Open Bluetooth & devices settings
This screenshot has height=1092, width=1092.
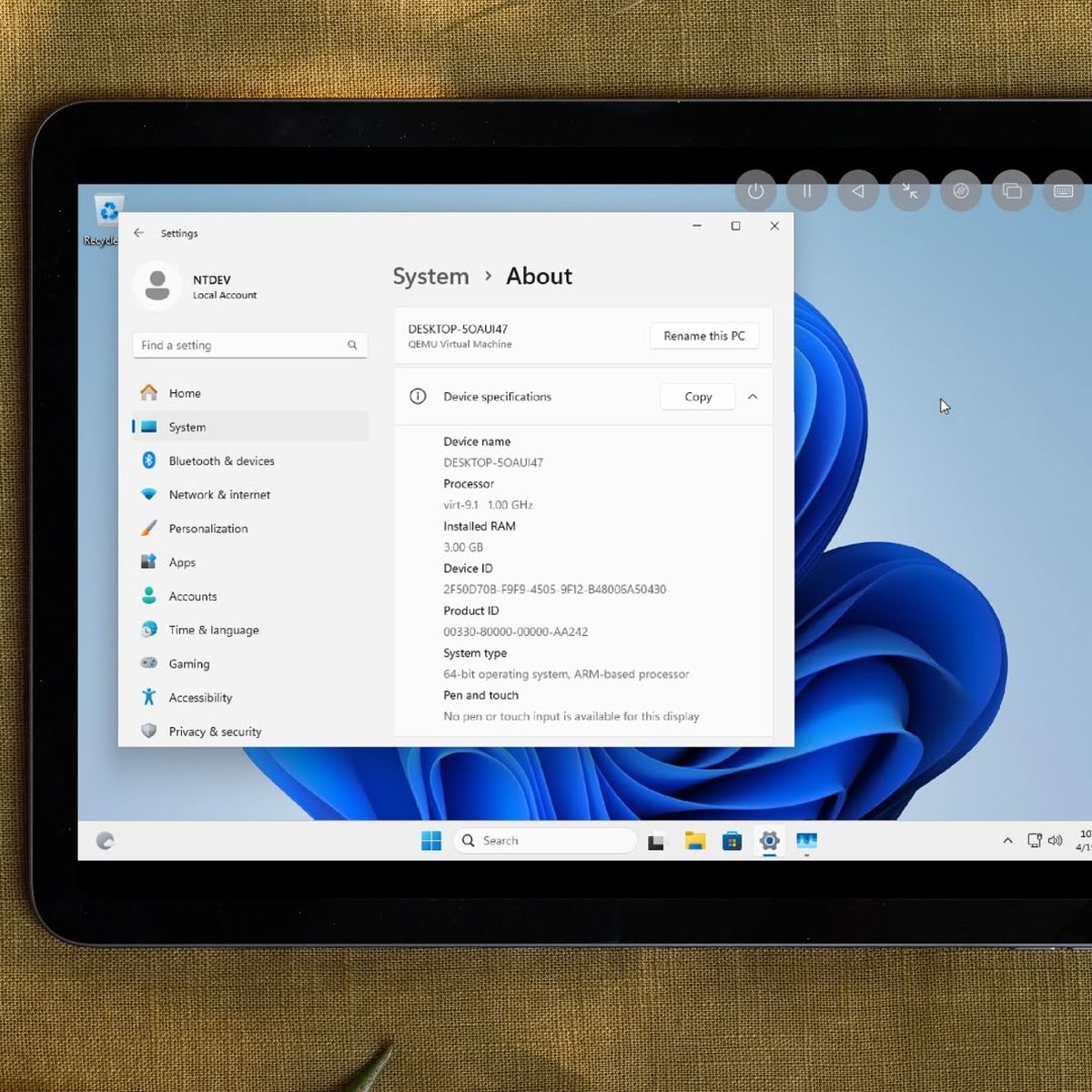(x=221, y=461)
